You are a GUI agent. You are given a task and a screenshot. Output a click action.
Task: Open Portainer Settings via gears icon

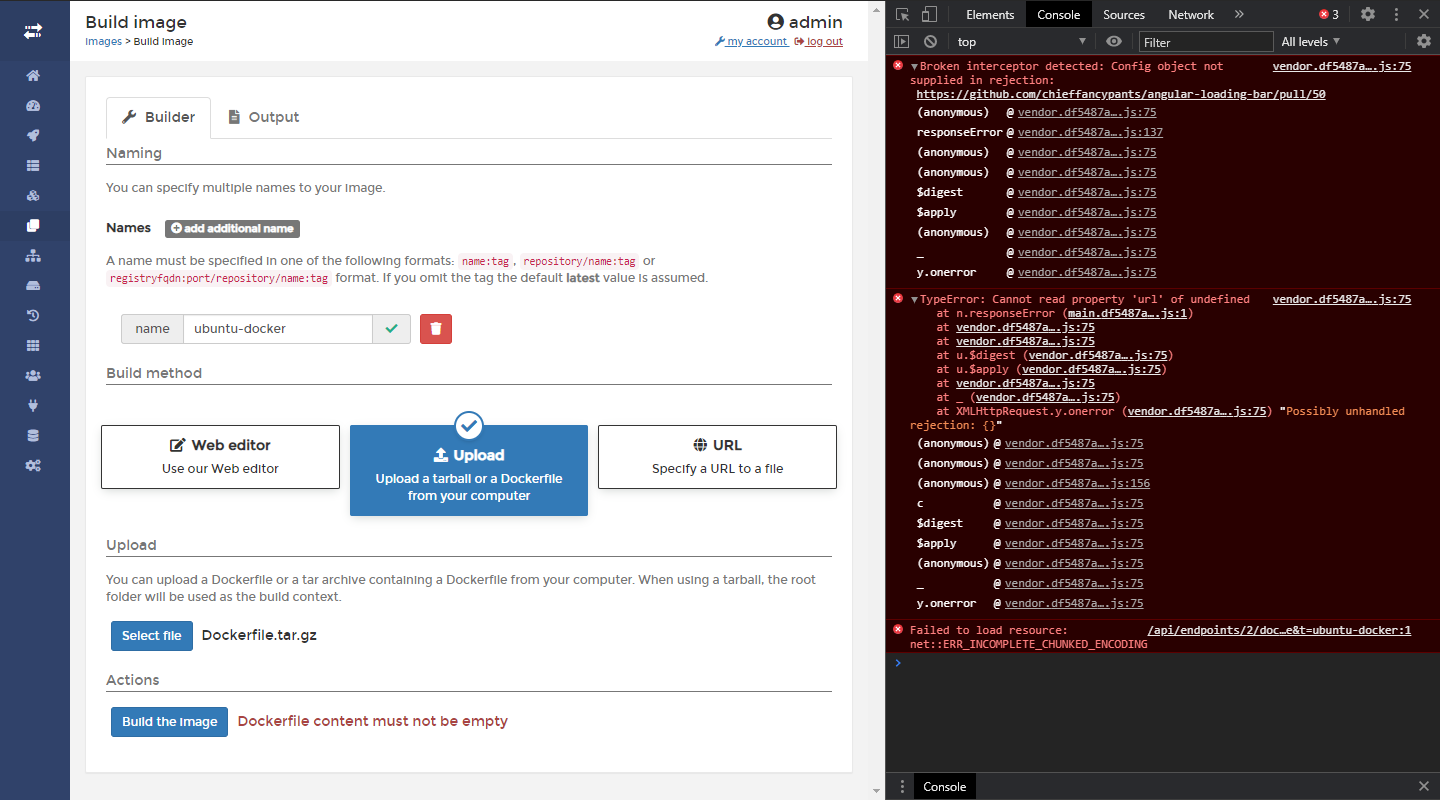point(33,465)
